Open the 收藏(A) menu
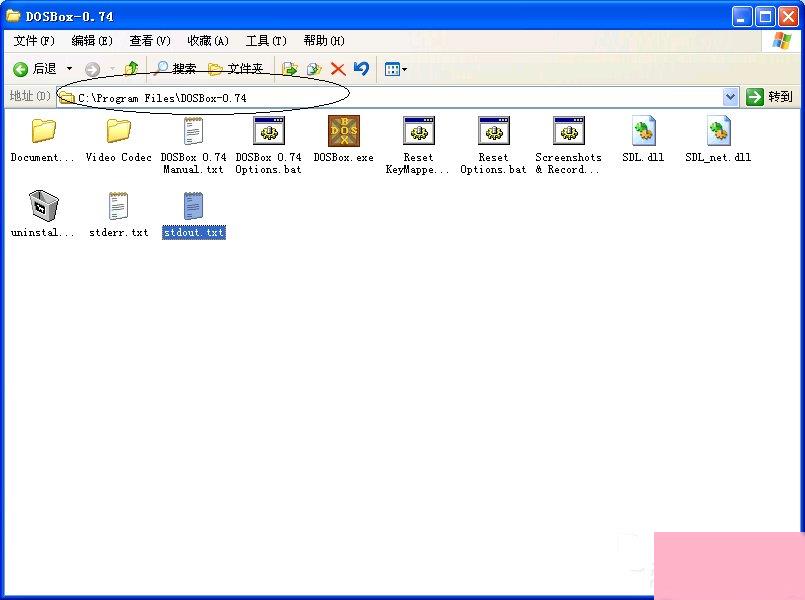Screen dimensions: 805x600 pos(208,41)
